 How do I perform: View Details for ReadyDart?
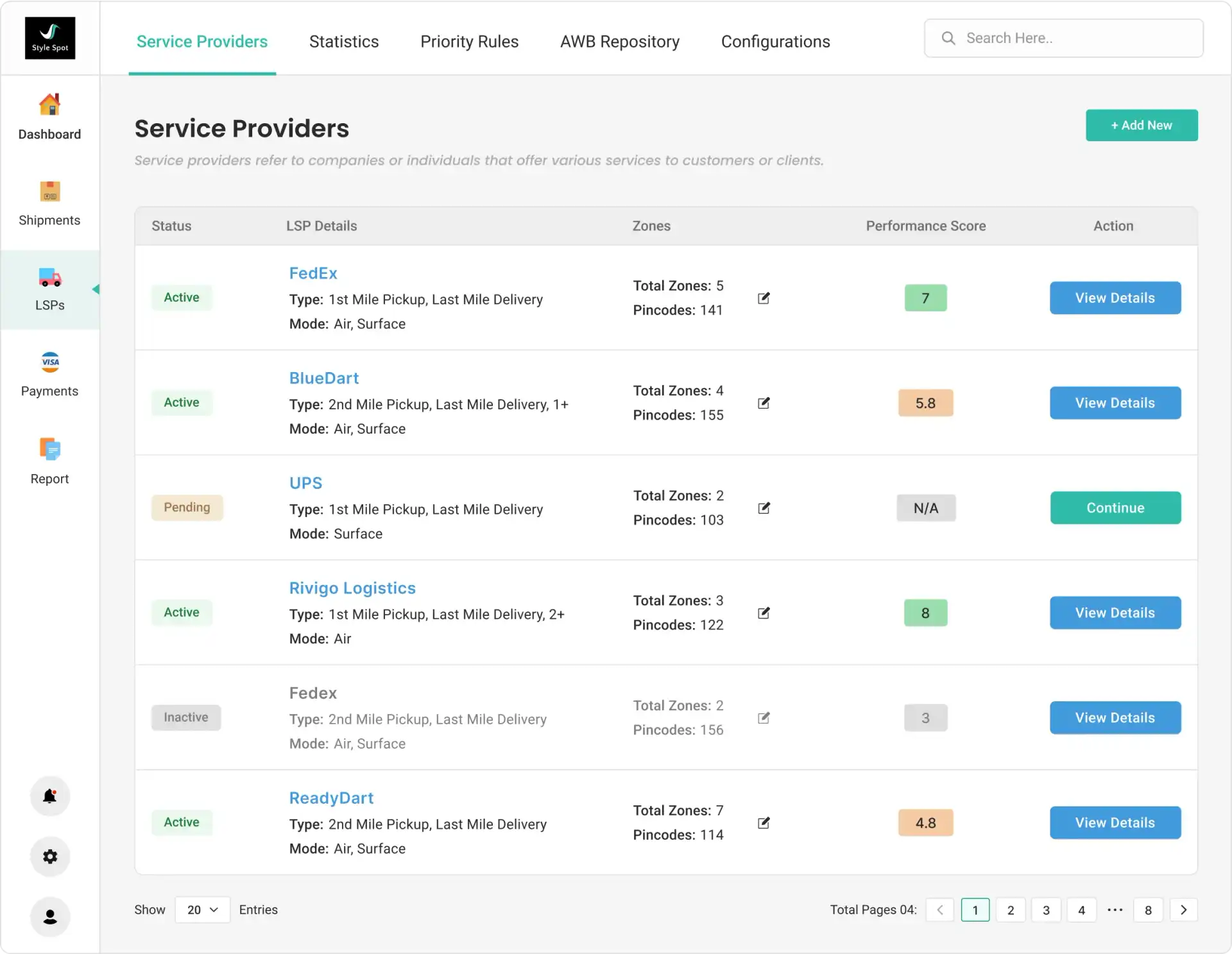(1115, 822)
